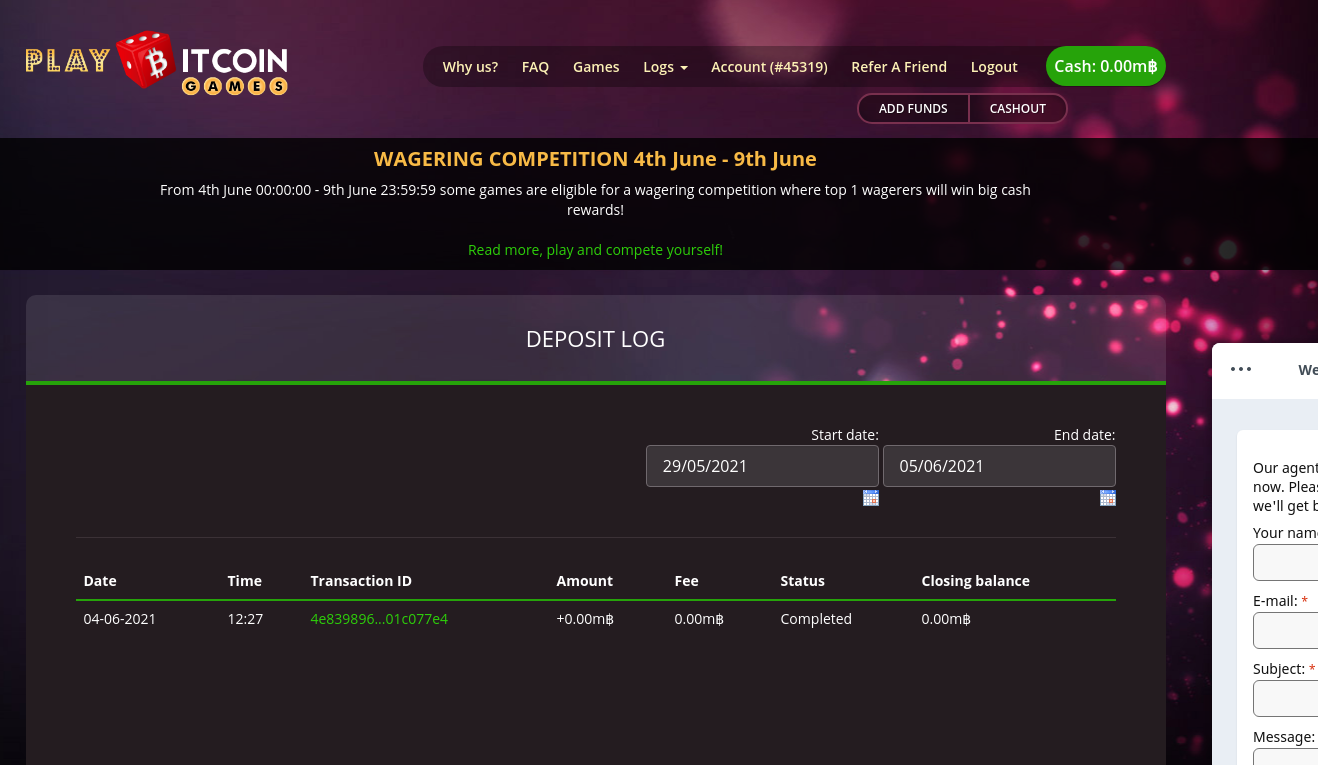Open Refer A Friend page
This screenshot has width=1318, height=765.
pyautogui.click(x=899, y=67)
